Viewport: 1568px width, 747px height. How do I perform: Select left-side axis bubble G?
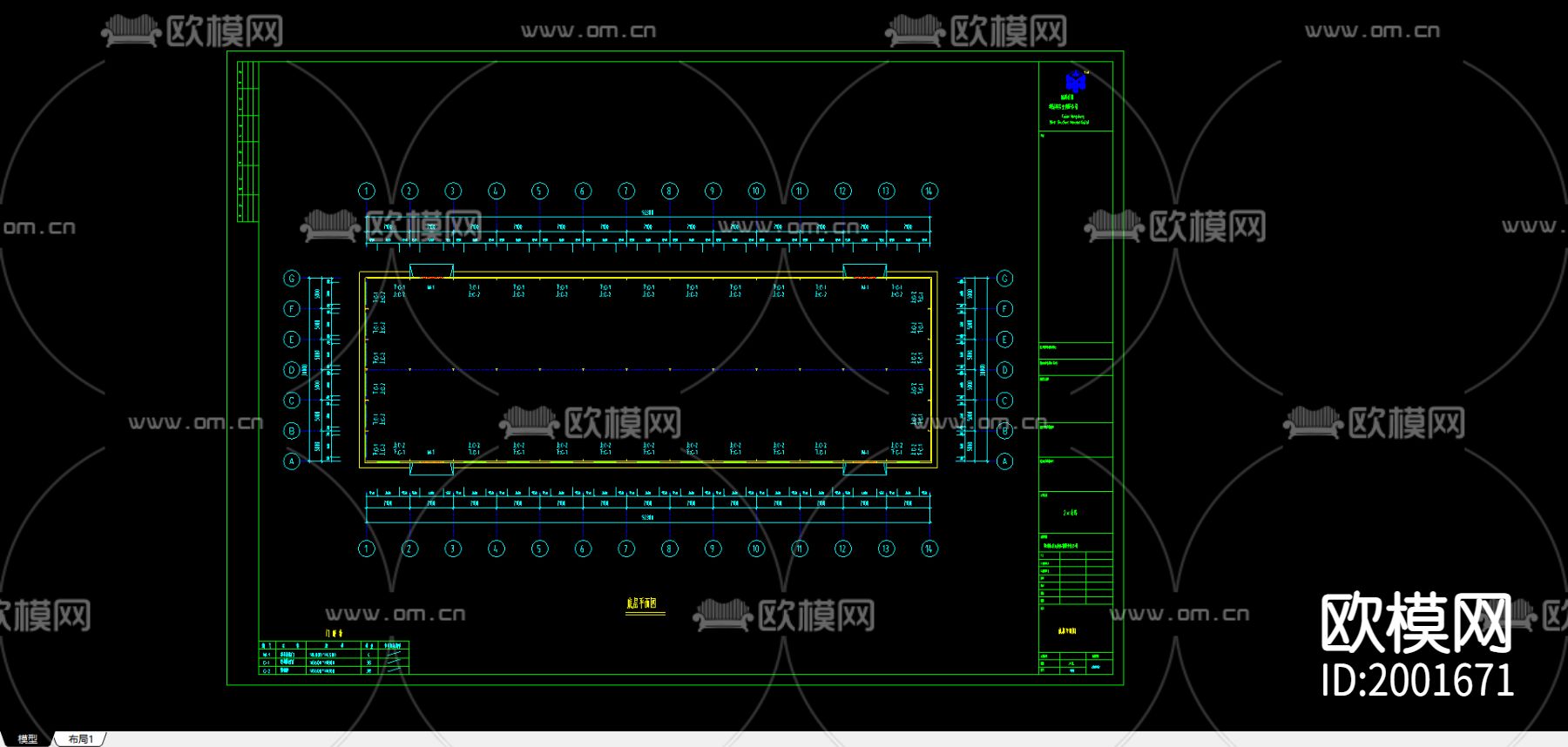point(292,279)
